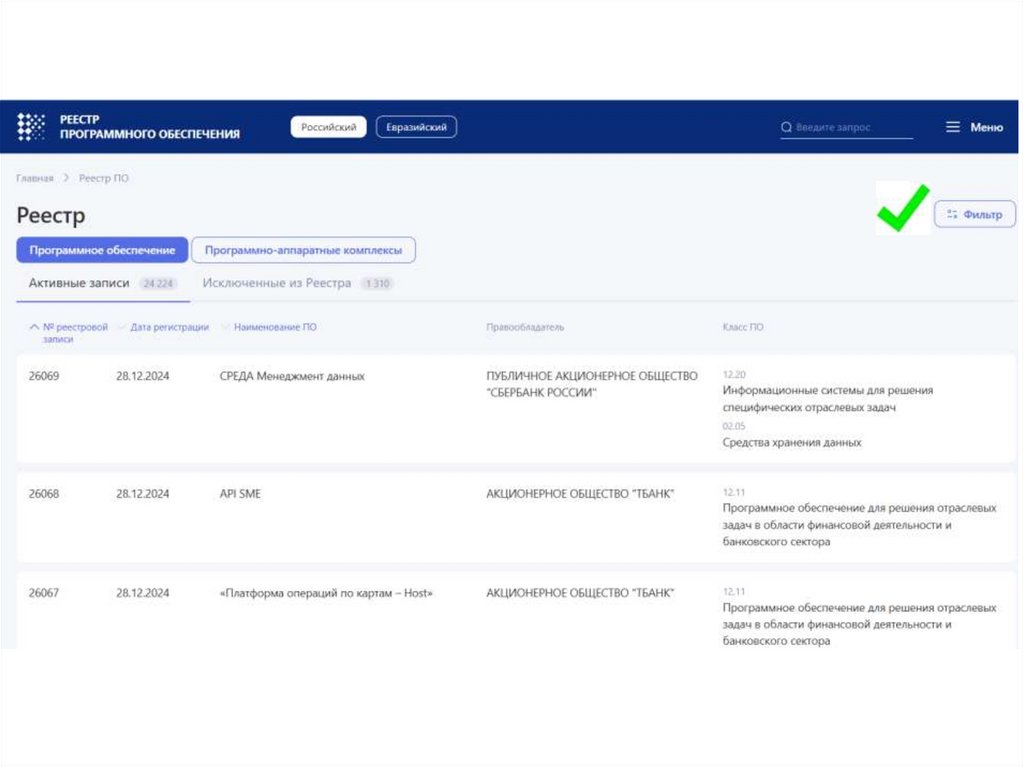Open the API SME entry

coord(240,493)
